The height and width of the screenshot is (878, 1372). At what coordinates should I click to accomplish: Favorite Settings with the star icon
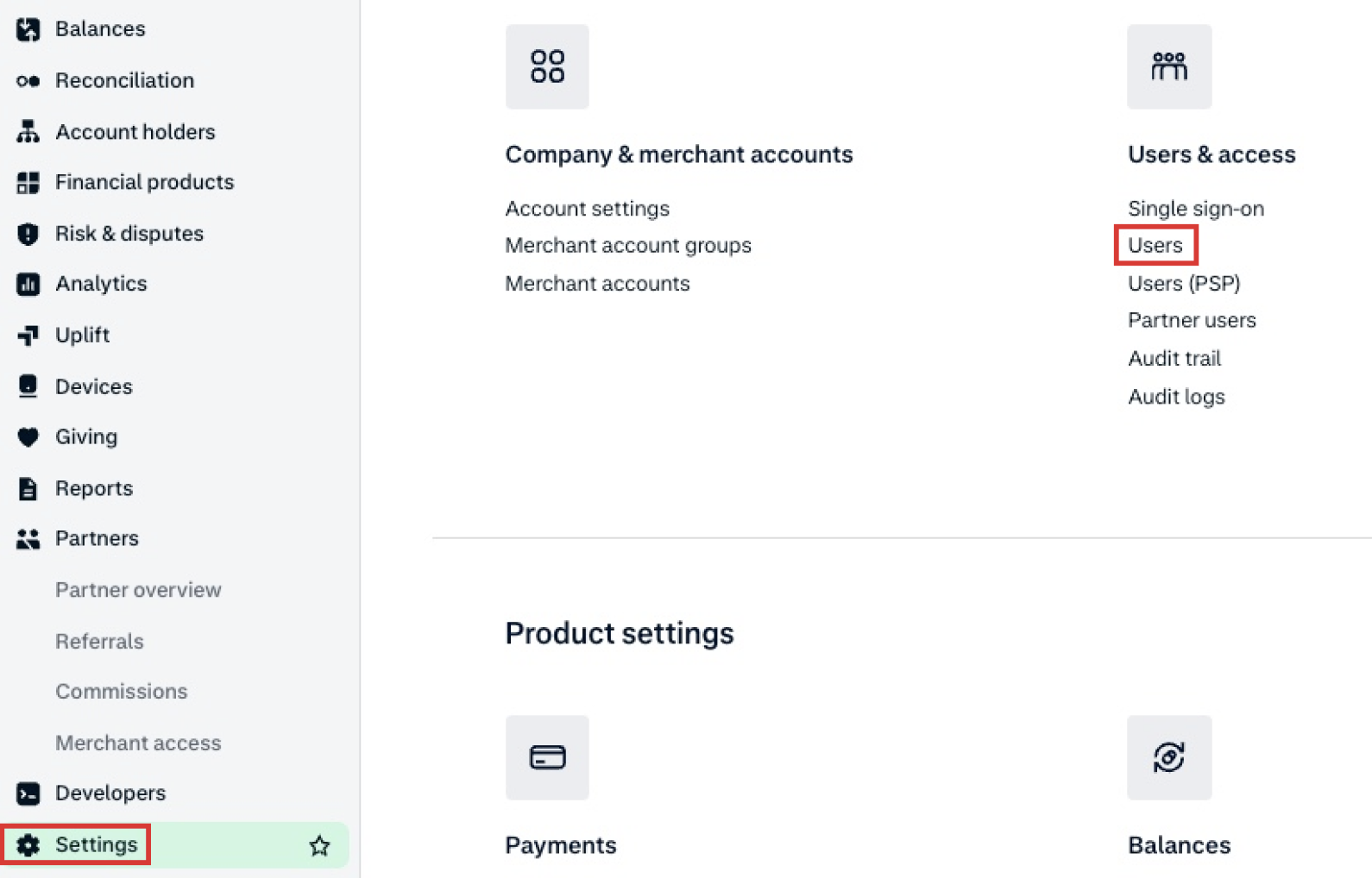click(319, 845)
